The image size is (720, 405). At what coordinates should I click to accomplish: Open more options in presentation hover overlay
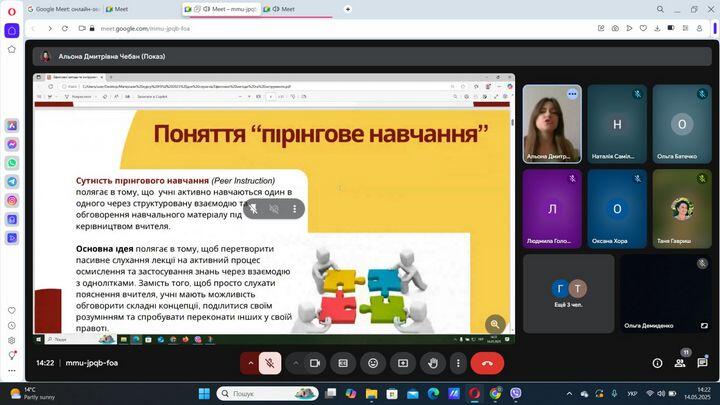[x=294, y=209]
